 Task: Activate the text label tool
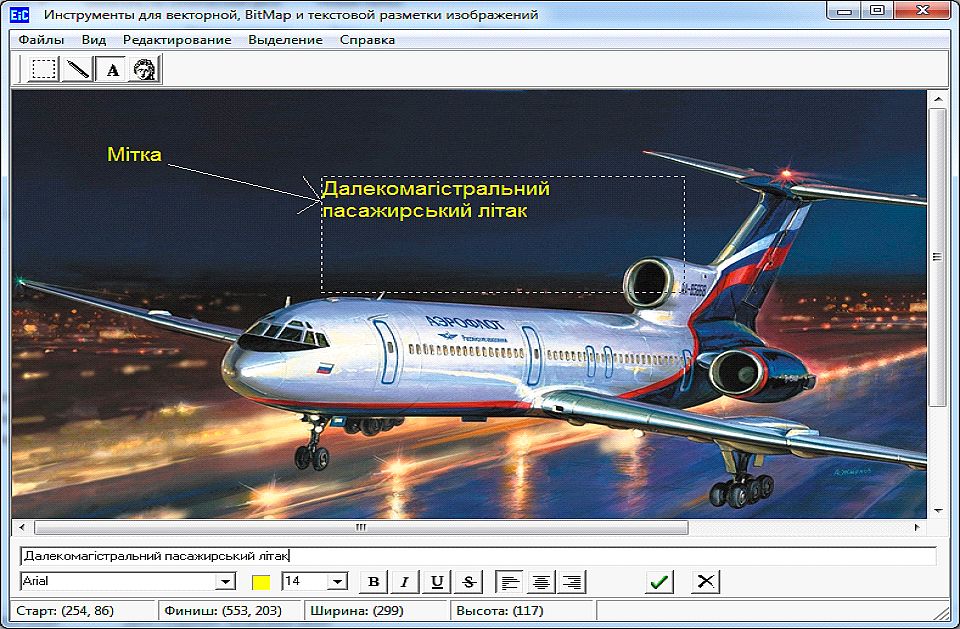click(x=112, y=70)
